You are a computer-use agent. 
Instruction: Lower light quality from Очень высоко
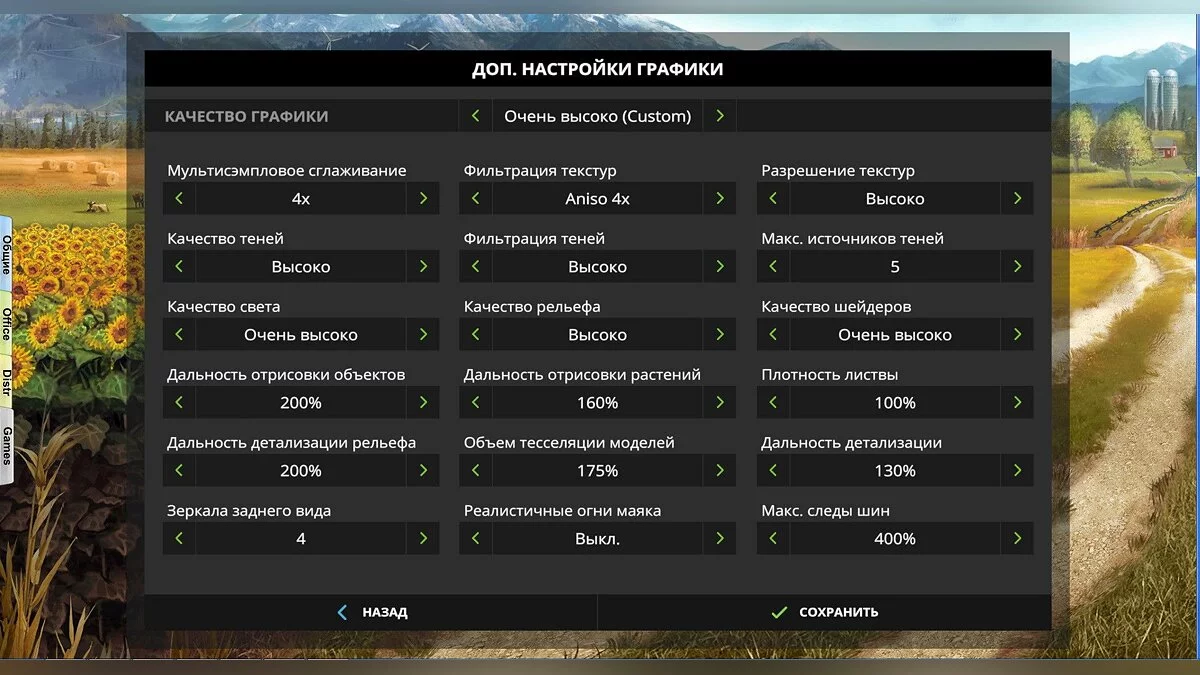(x=179, y=334)
